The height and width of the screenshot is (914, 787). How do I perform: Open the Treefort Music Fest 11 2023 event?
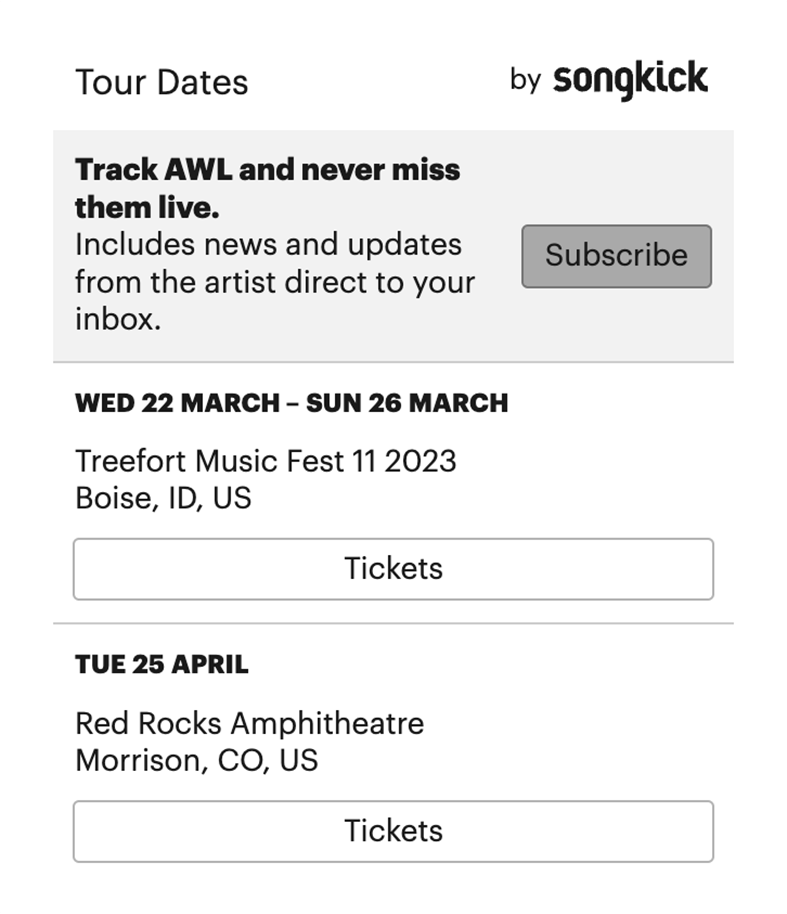(x=265, y=461)
